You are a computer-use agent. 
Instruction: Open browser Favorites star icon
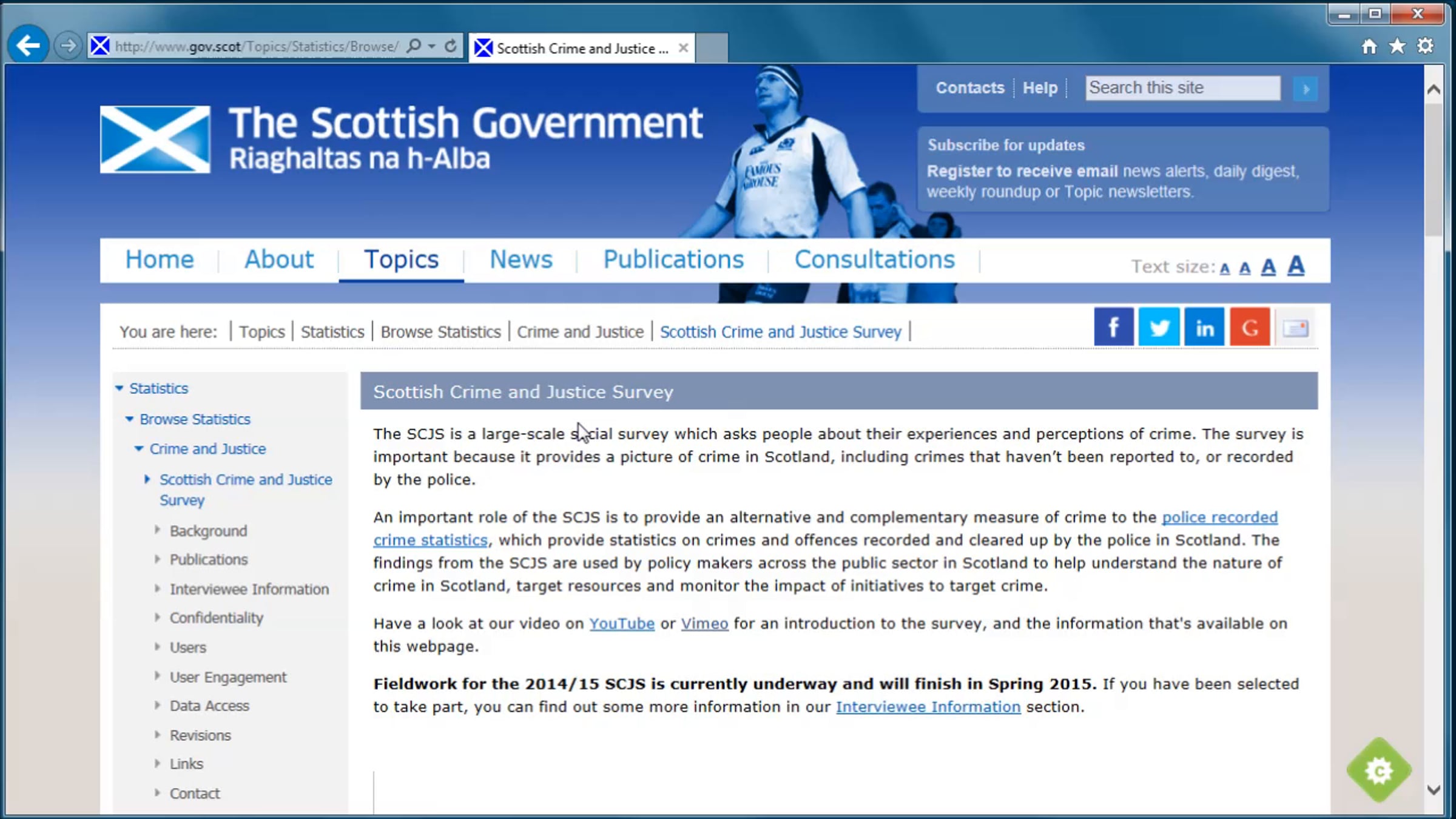coord(1397,47)
